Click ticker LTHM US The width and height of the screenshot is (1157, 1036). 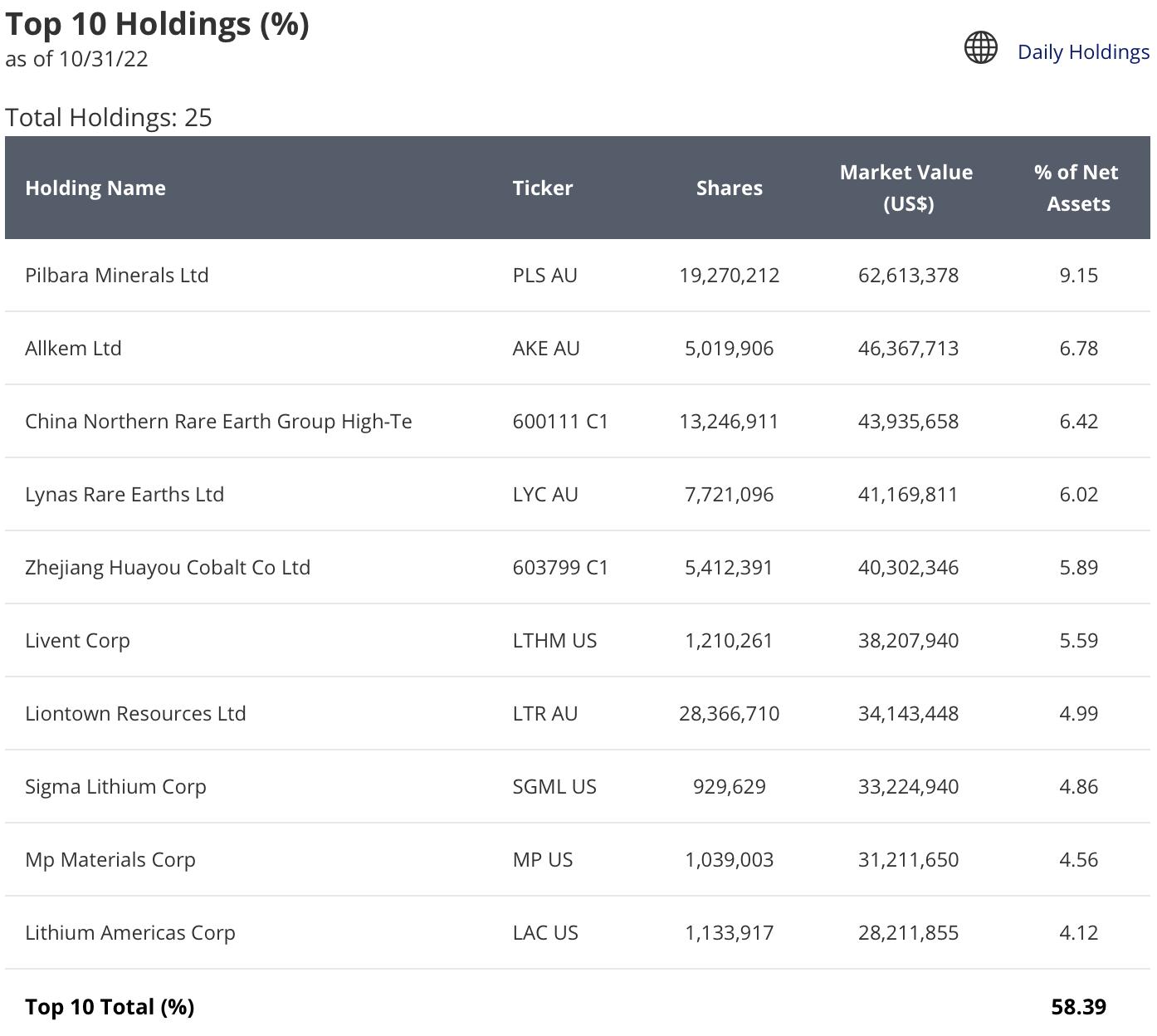point(554,640)
